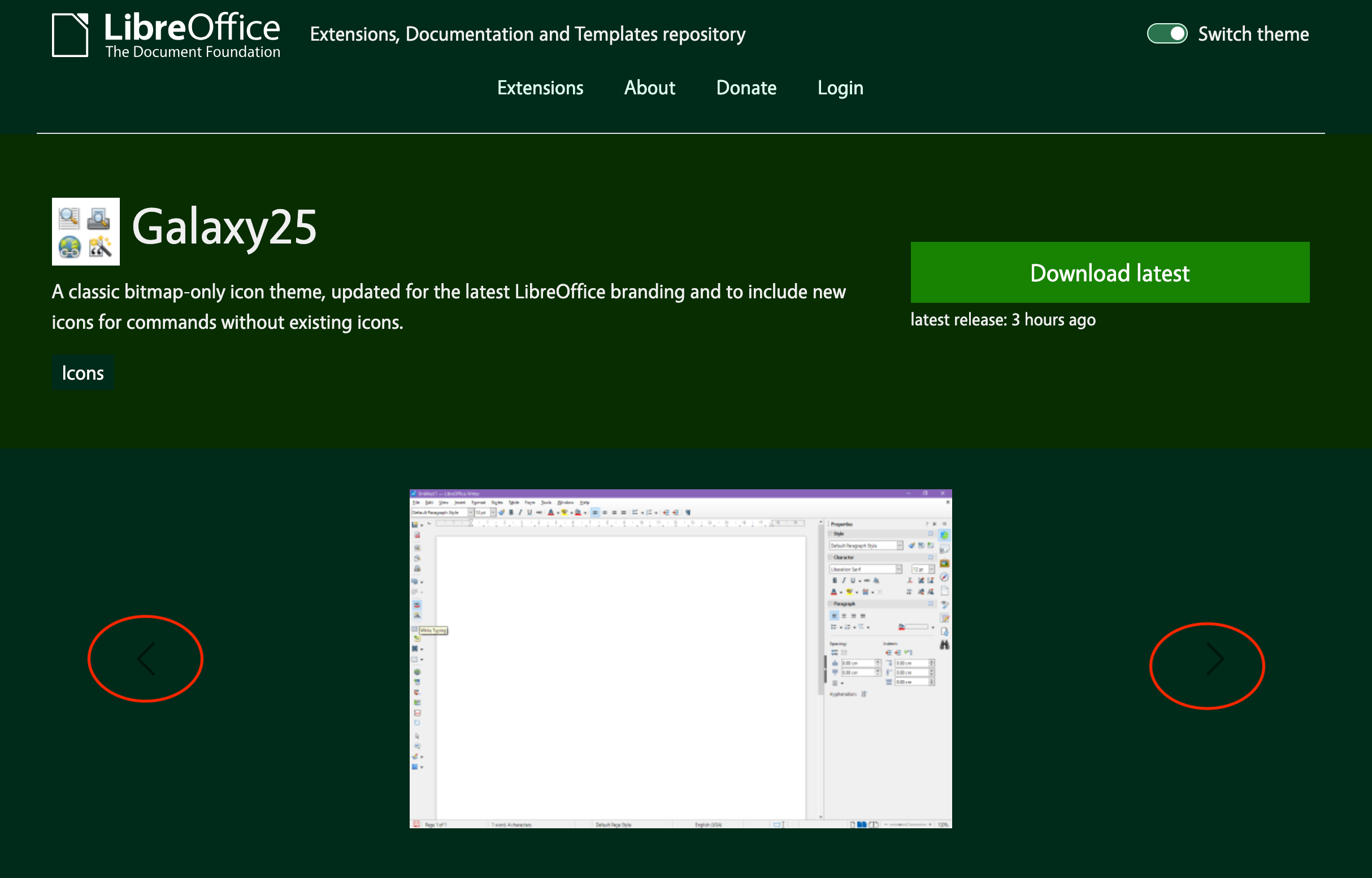Click the Switch theme text label
The width and height of the screenshot is (1372, 878).
(1253, 34)
